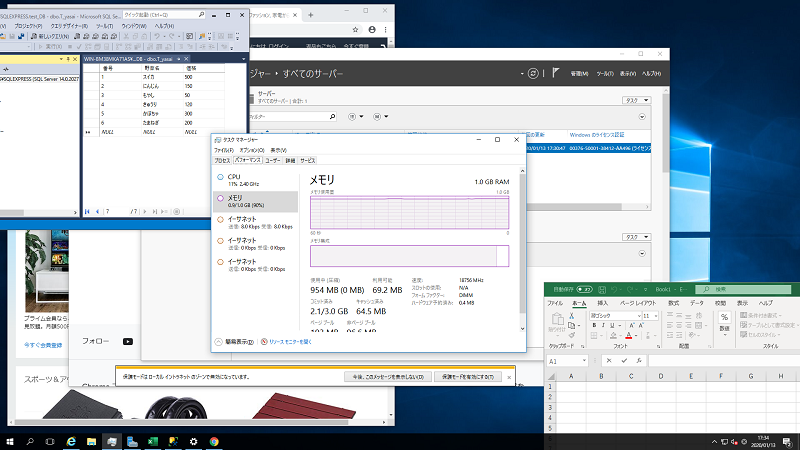Open the Excel font size dropdown
Screen dimensions: 800x450
click(657, 315)
